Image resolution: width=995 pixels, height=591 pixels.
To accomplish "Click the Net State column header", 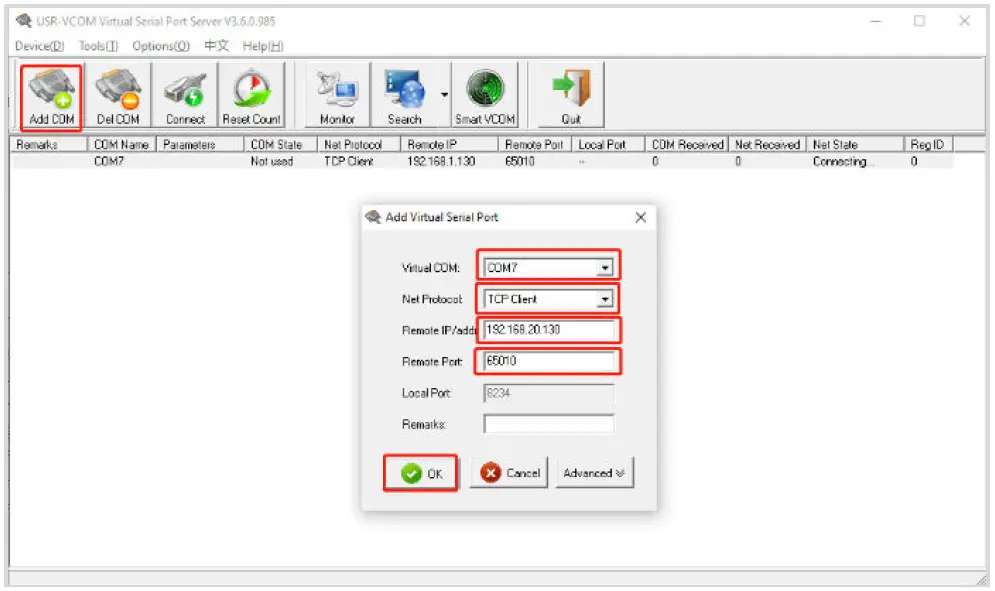I will pyautogui.click(x=854, y=145).
